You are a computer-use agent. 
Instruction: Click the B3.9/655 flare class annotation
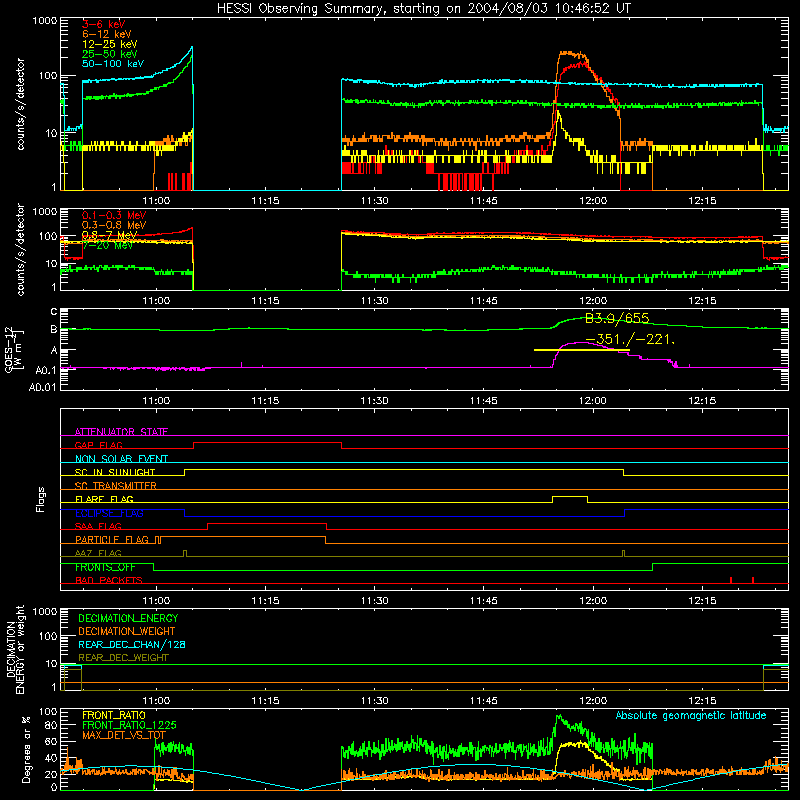click(617, 318)
